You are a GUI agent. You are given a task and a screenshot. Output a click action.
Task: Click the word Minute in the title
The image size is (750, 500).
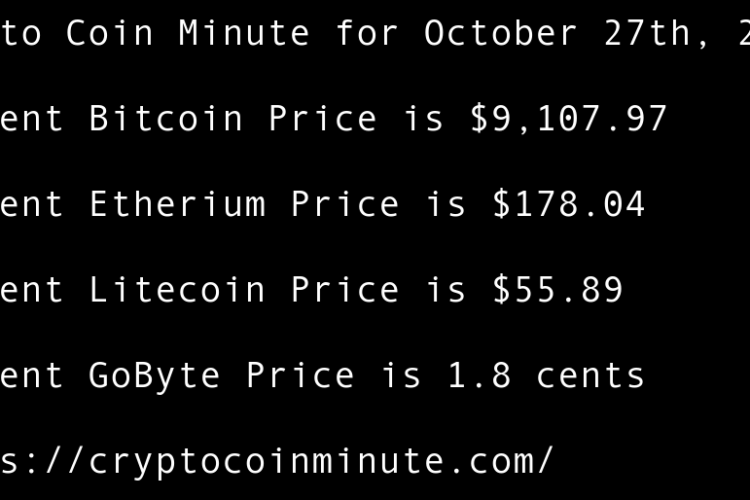(x=244, y=33)
